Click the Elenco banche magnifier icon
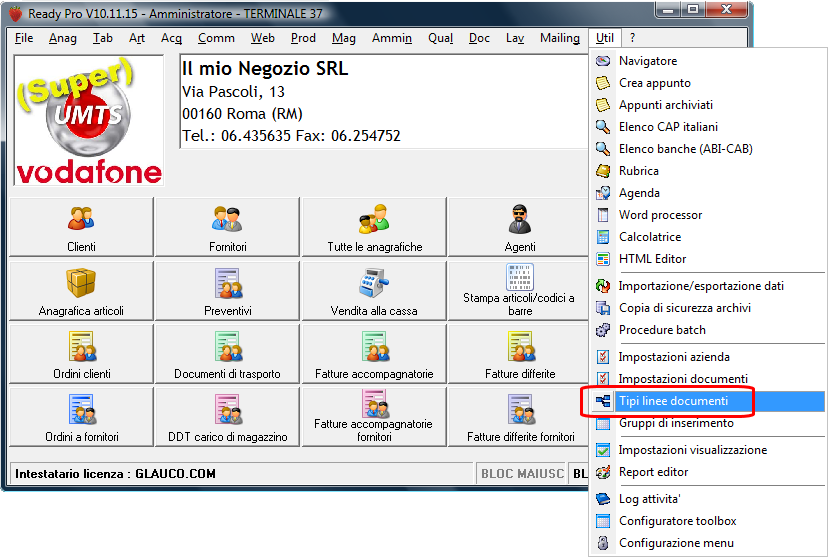Viewport: 828px width, 557px height. click(x=603, y=149)
